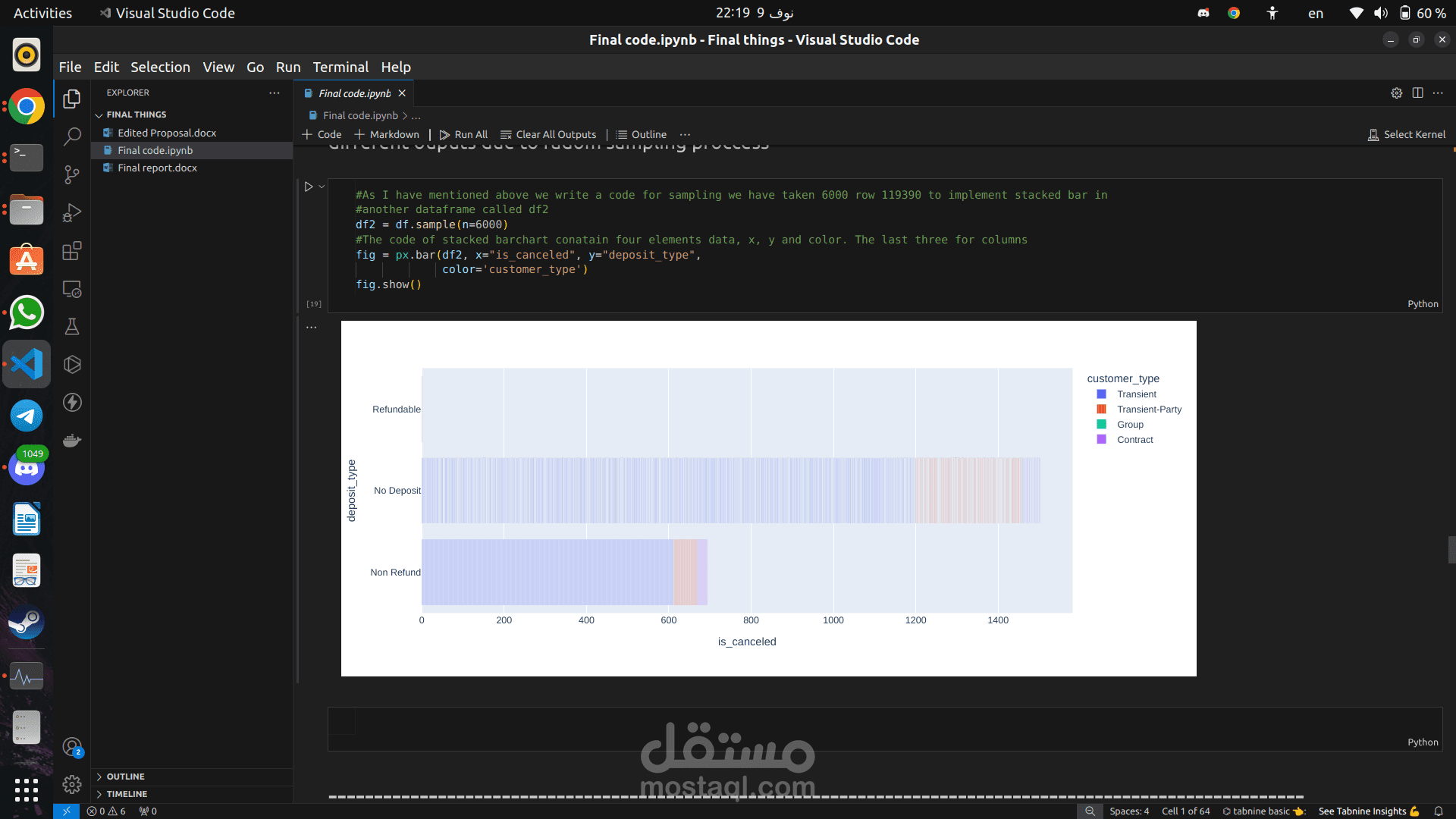Open the Selection menu
This screenshot has height=819, width=1456.
coord(160,67)
